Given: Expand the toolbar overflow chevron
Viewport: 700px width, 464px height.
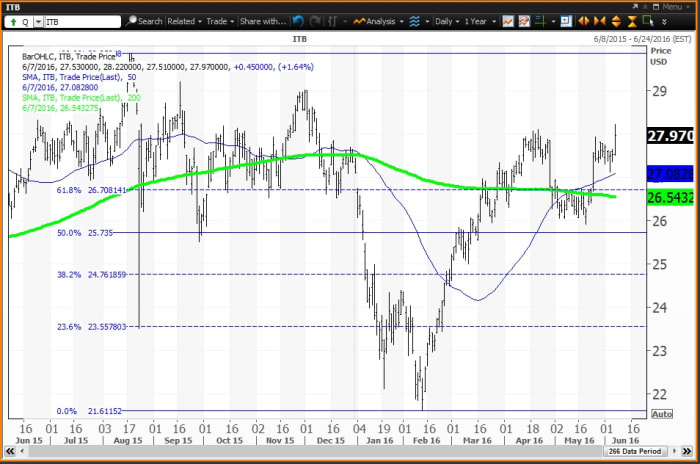Looking at the screenshot, I should pyautogui.click(x=664, y=21).
